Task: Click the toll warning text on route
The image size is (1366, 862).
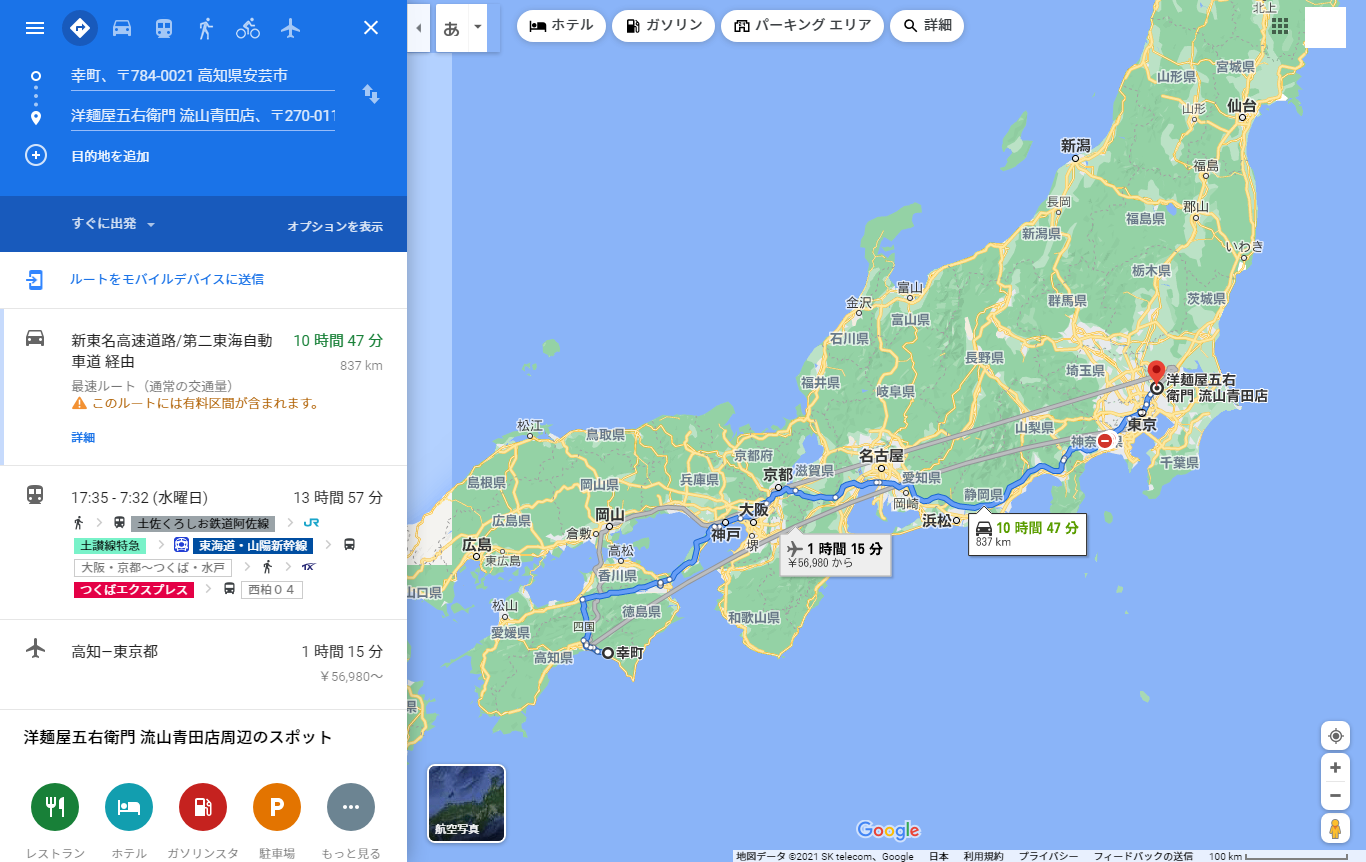Action: pyautogui.click(x=205, y=403)
